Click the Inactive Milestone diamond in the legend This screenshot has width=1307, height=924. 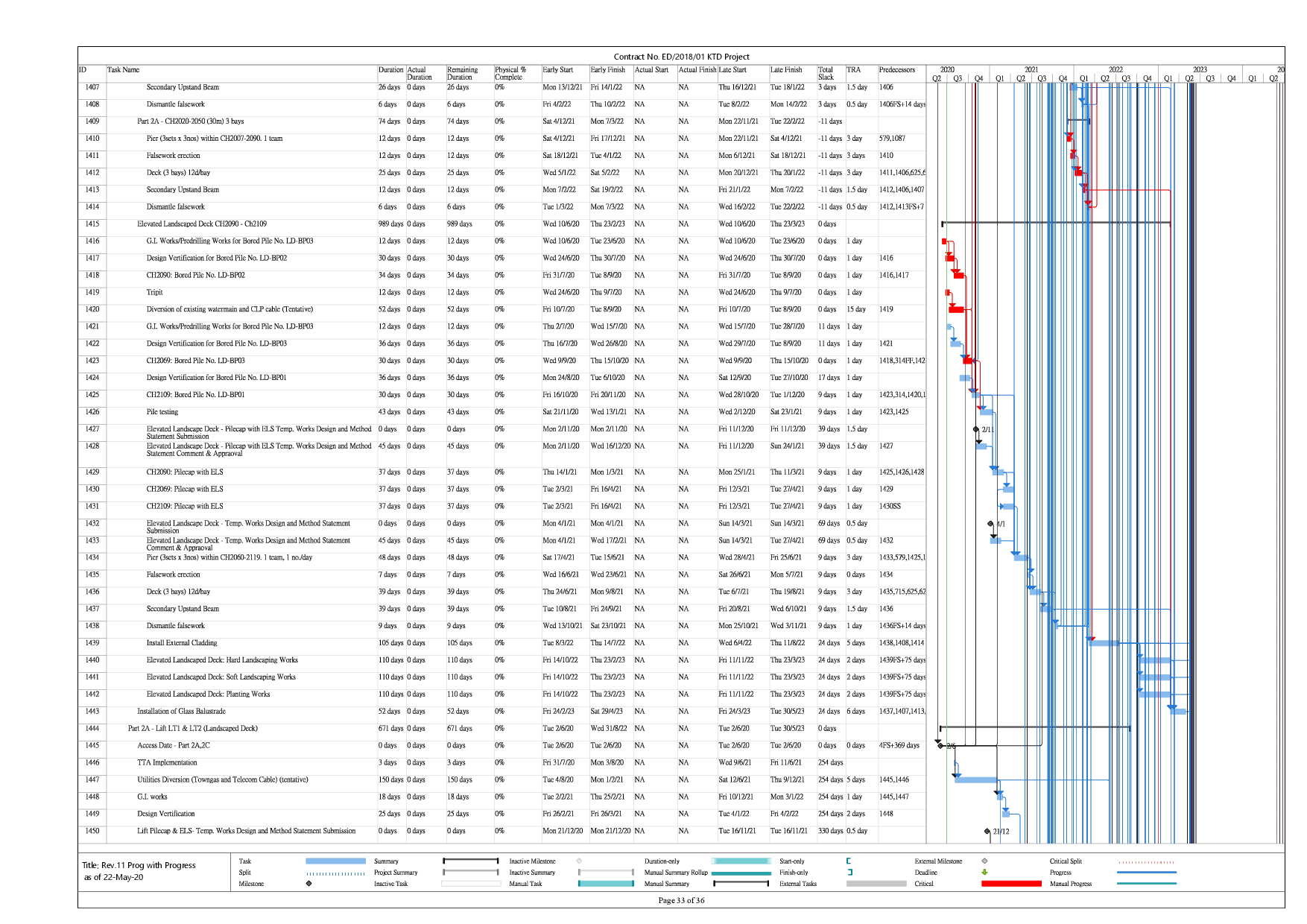pyautogui.click(x=579, y=861)
